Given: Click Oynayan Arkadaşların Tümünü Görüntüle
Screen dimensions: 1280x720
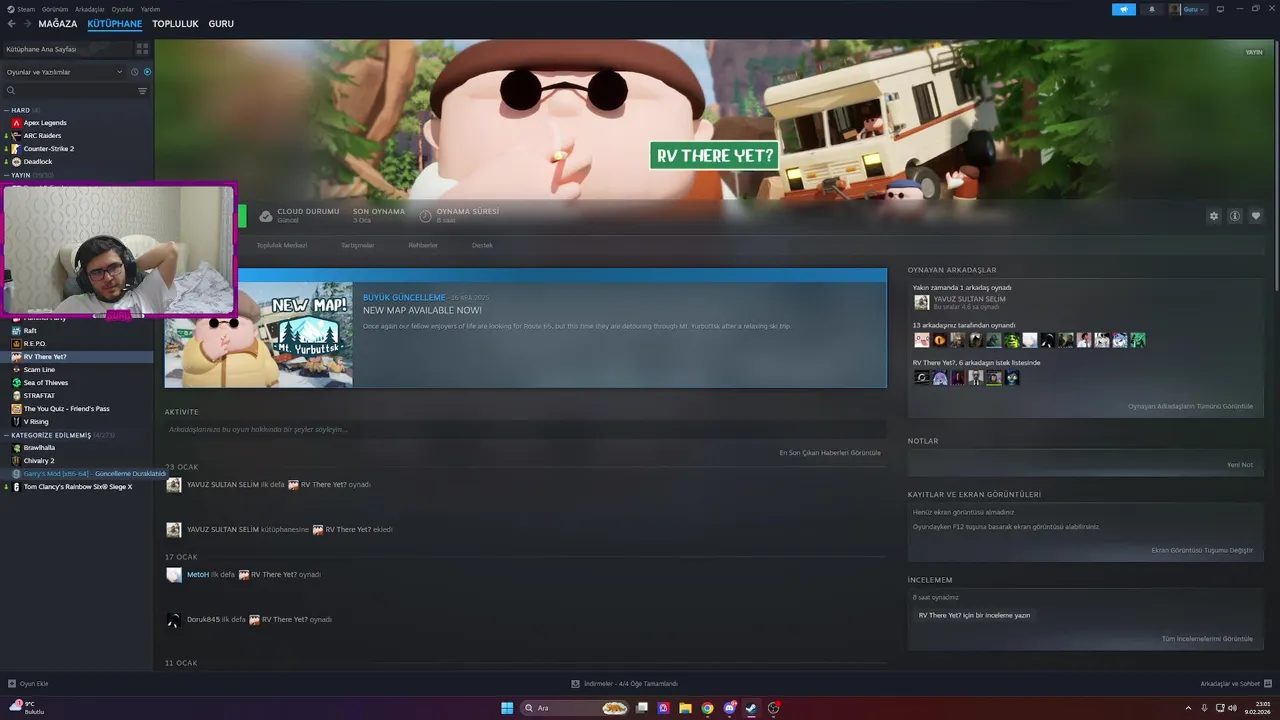Looking at the screenshot, I should pyautogui.click(x=1190, y=406).
